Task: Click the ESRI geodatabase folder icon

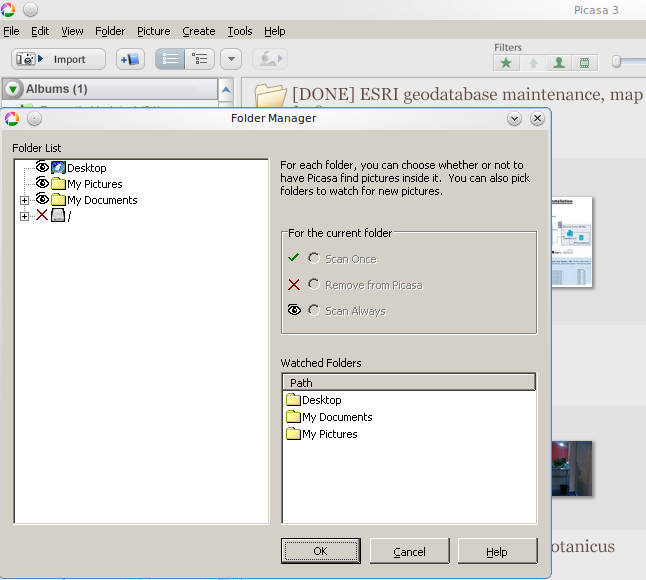Action: [x=270, y=95]
